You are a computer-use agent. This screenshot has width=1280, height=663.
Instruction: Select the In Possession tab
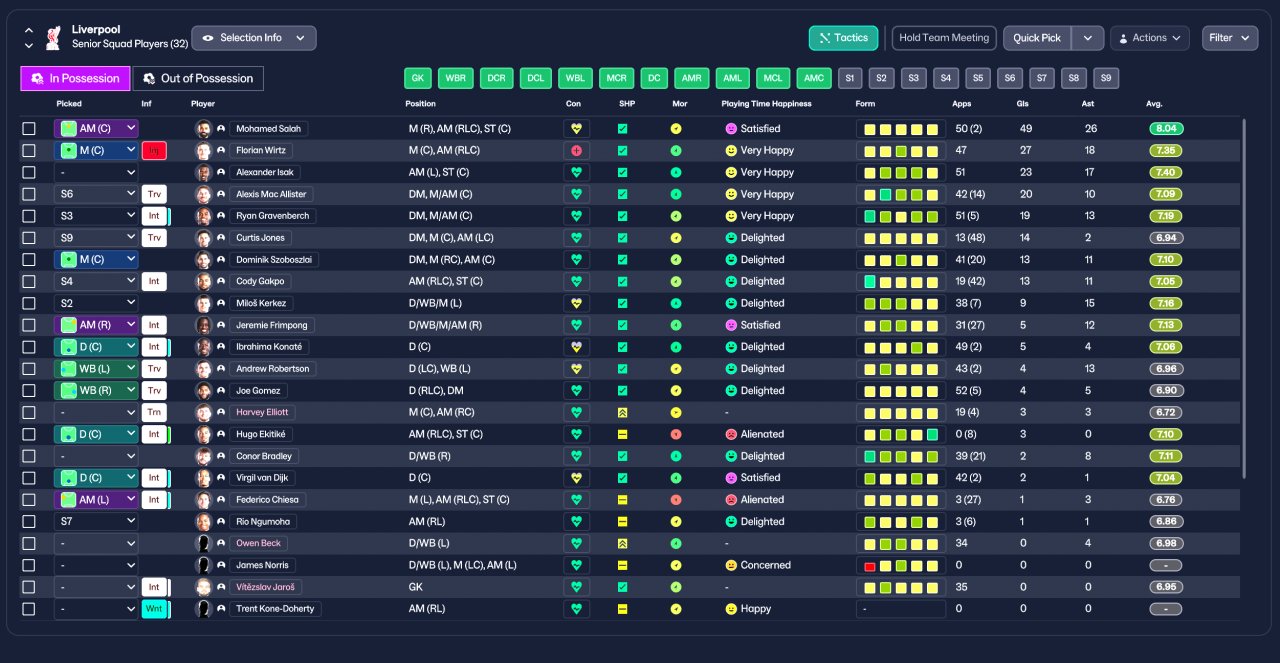tap(75, 78)
